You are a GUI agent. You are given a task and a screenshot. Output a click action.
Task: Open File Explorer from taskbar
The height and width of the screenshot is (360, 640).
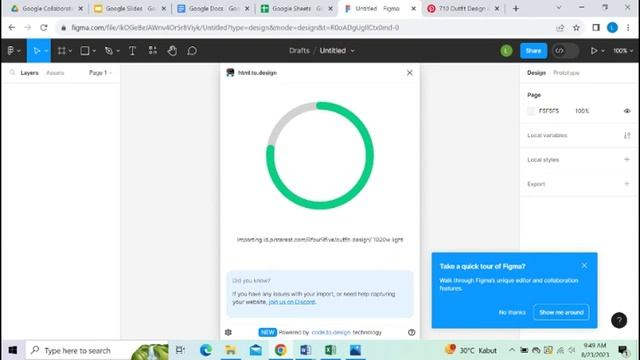pyautogui.click(x=231, y=350)
